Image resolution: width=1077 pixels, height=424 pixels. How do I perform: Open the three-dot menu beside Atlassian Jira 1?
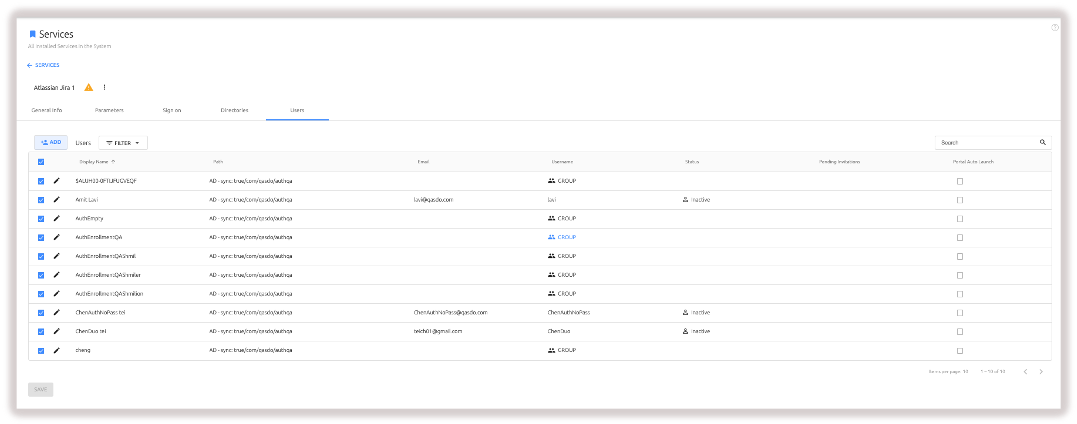(x=104, y=87)
